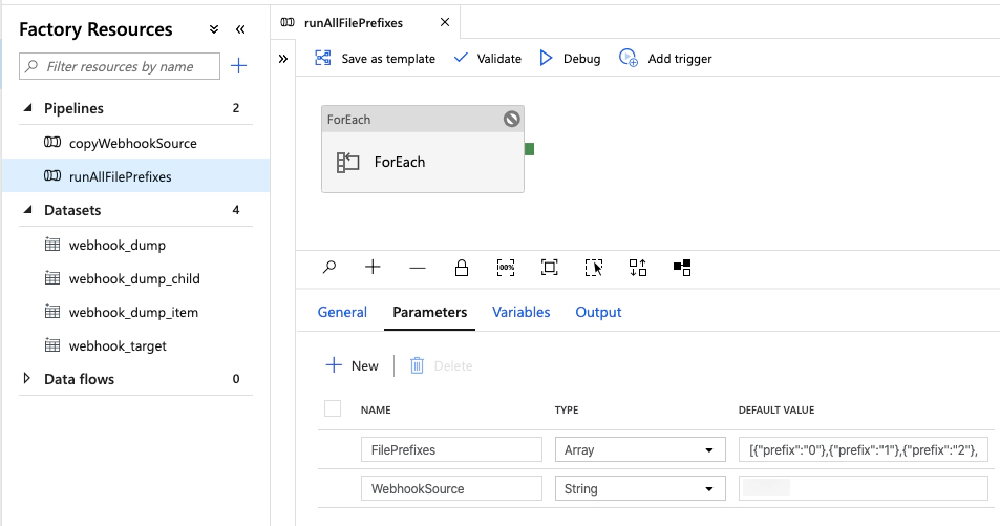Click the fit to screen icon

pyautogui.click(x=549, y=268)
